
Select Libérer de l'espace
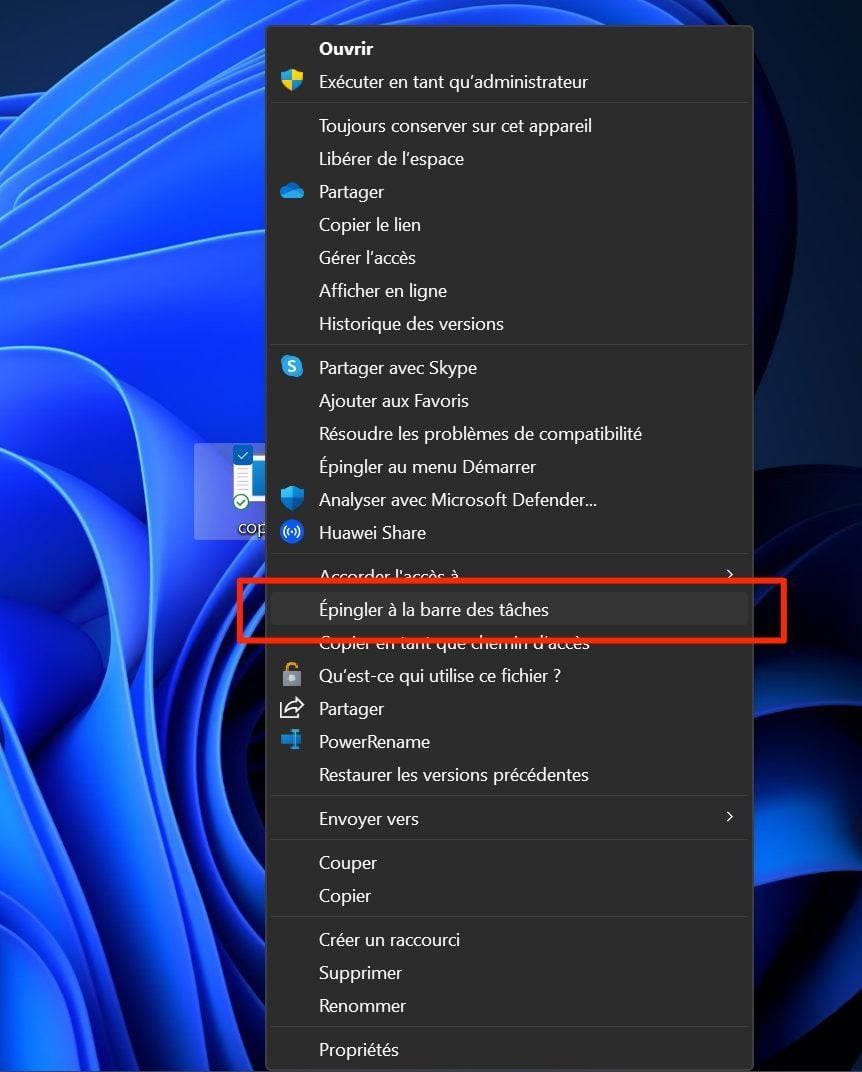[x=509, y=159]
